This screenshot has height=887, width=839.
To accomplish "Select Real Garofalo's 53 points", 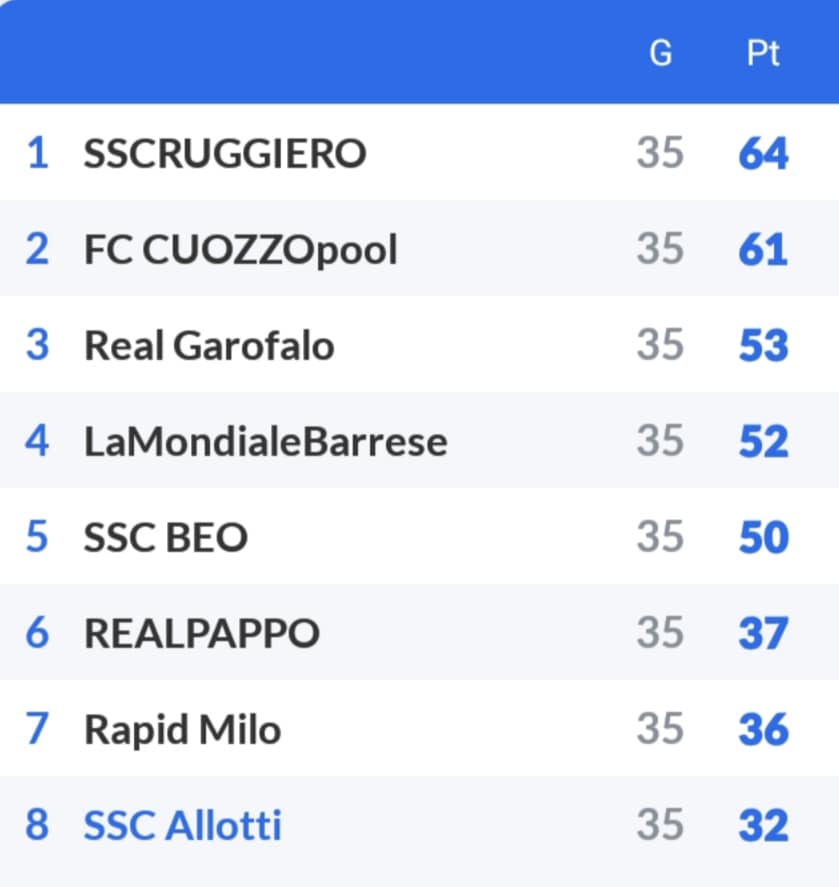I will tap(763, 346).
